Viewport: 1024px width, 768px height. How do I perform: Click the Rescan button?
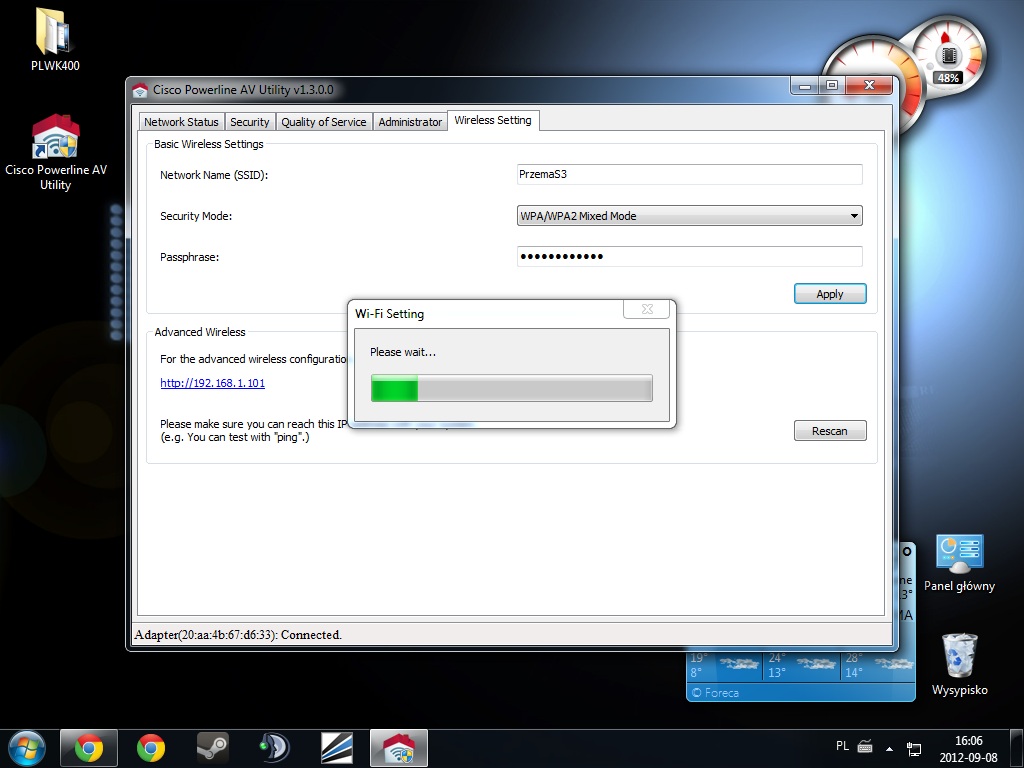click(830, 431)
